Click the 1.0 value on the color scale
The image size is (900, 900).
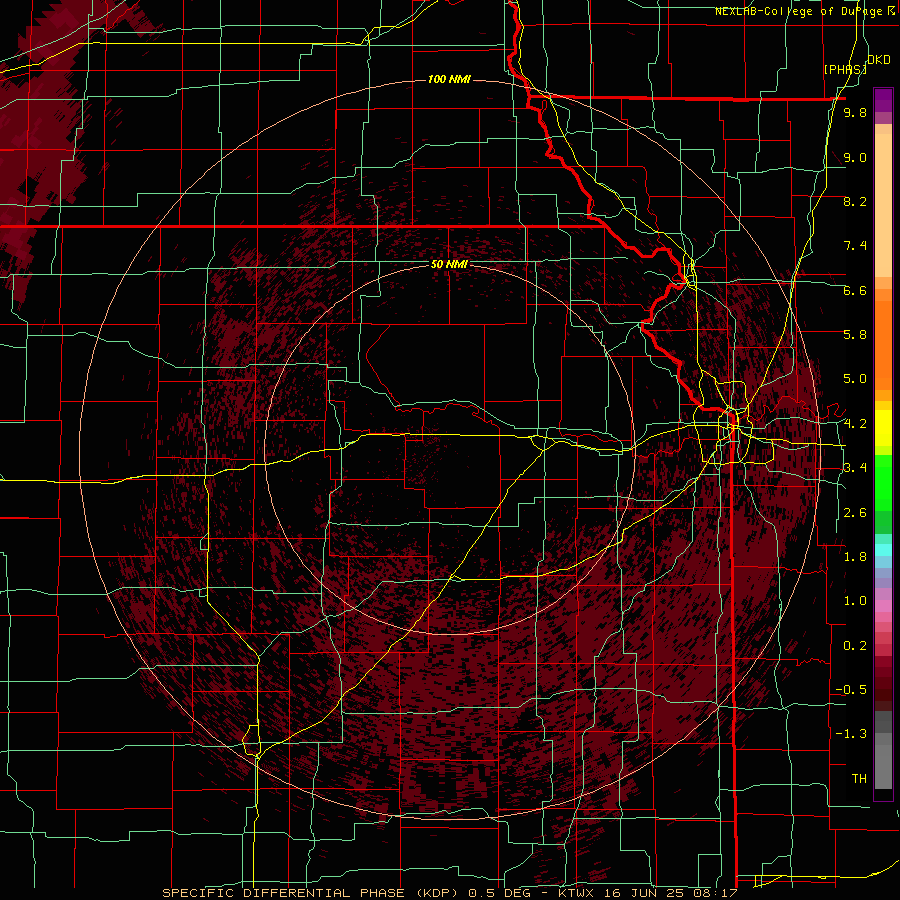855,601
